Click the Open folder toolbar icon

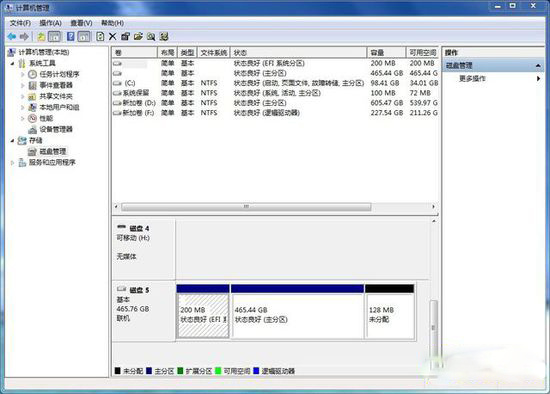point(138,36)
